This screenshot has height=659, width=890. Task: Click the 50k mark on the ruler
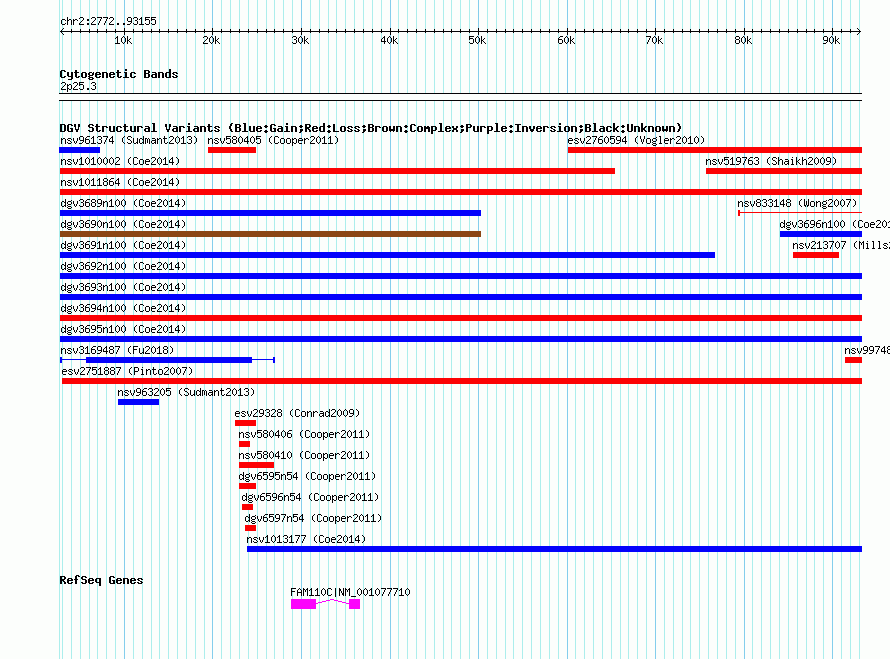(x=477, y=40)
